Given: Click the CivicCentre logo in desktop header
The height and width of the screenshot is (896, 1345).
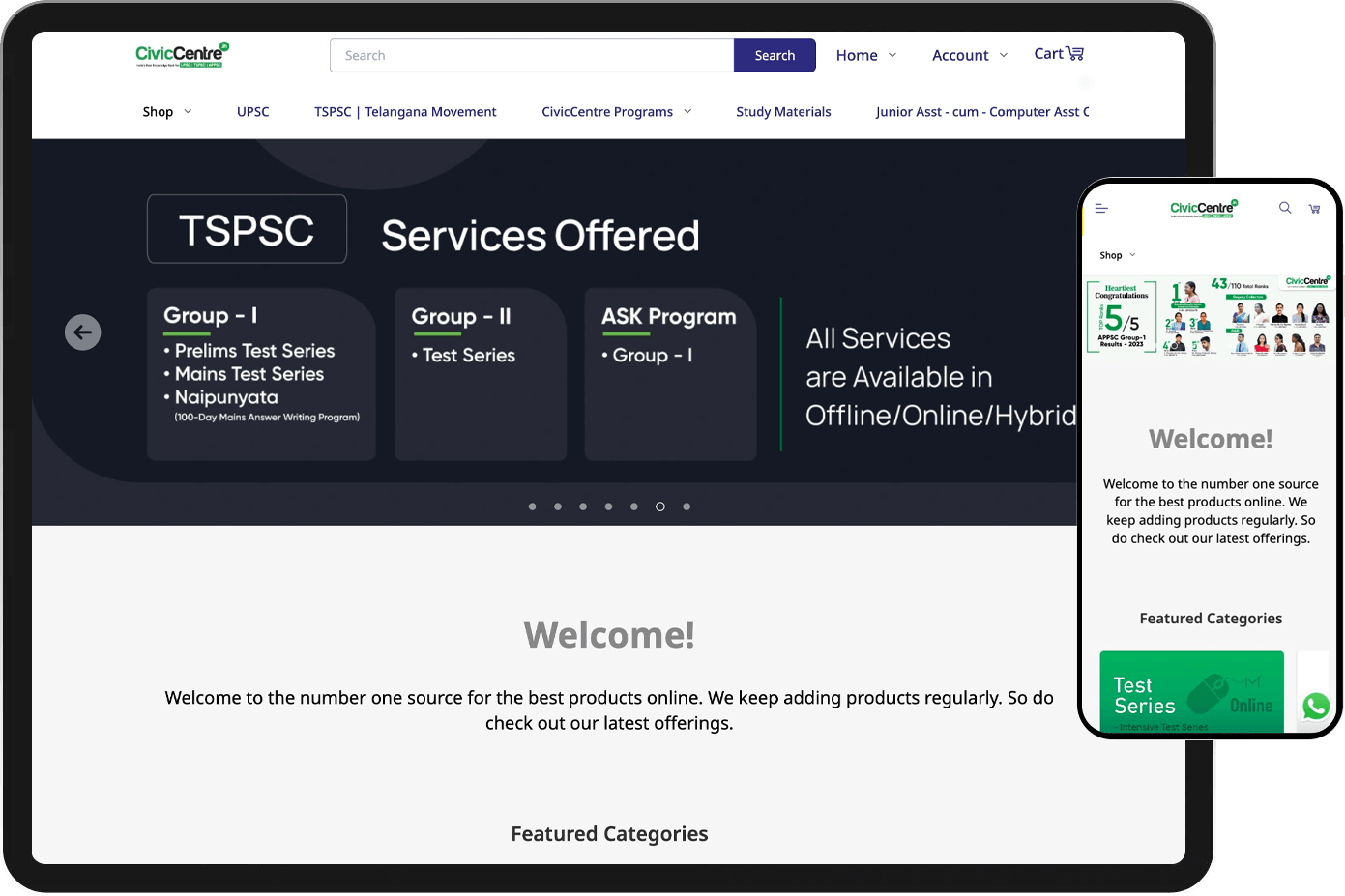Looking at the screenshot, I should click(182, 55).
